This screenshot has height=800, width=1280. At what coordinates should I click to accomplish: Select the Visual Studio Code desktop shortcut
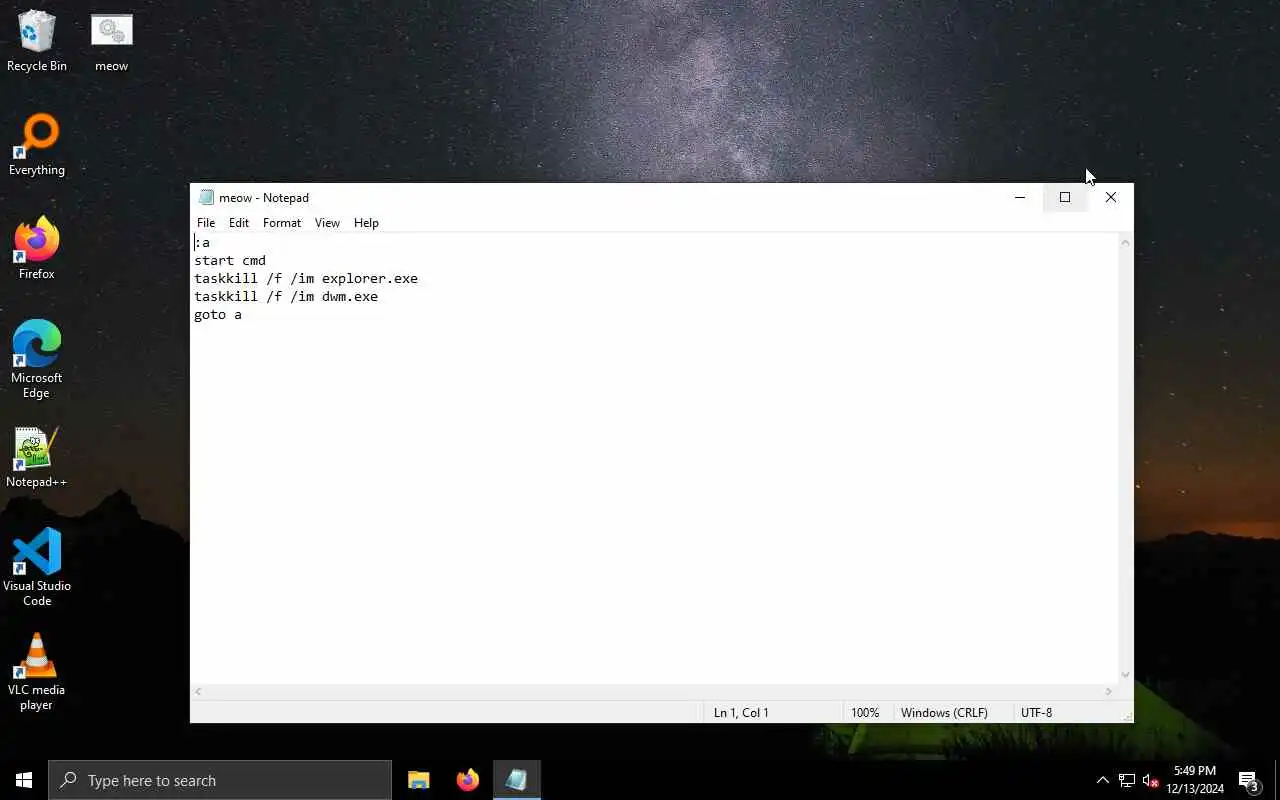37,568
